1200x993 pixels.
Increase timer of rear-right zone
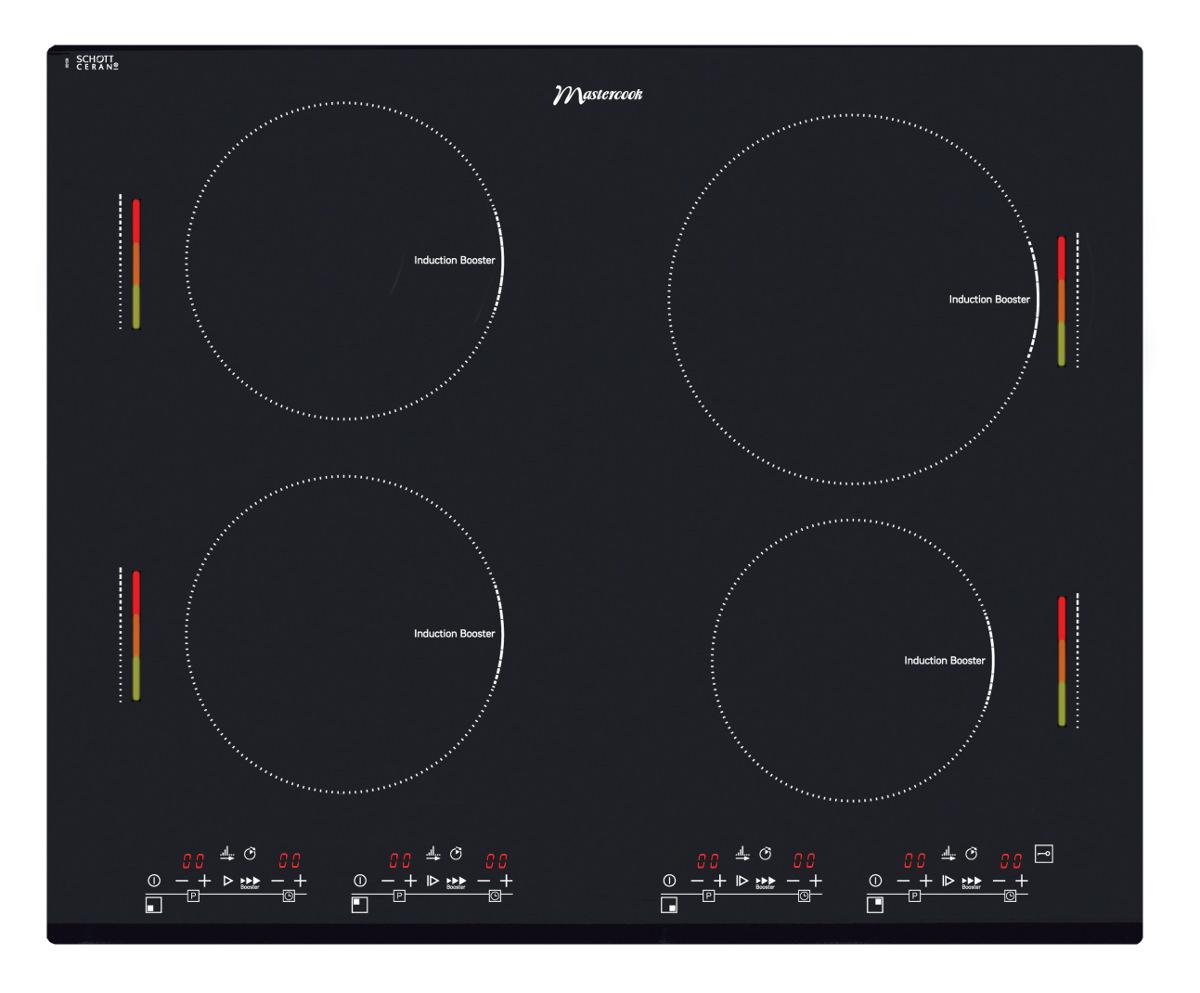[1022, 881]
